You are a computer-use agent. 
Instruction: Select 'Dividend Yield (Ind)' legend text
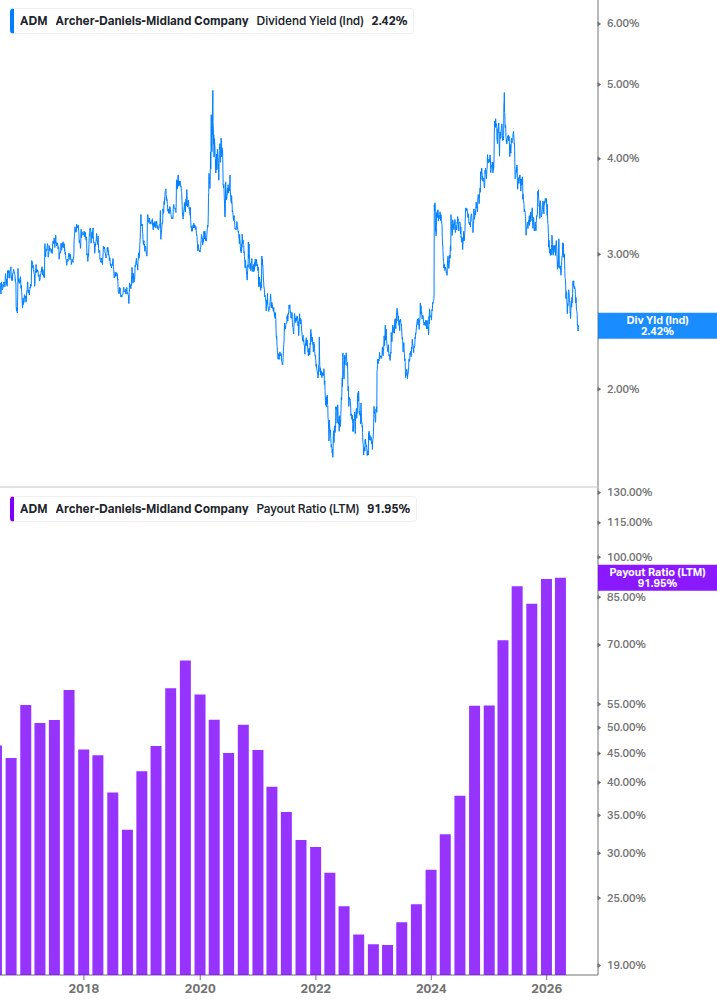[x=310, y=21]
